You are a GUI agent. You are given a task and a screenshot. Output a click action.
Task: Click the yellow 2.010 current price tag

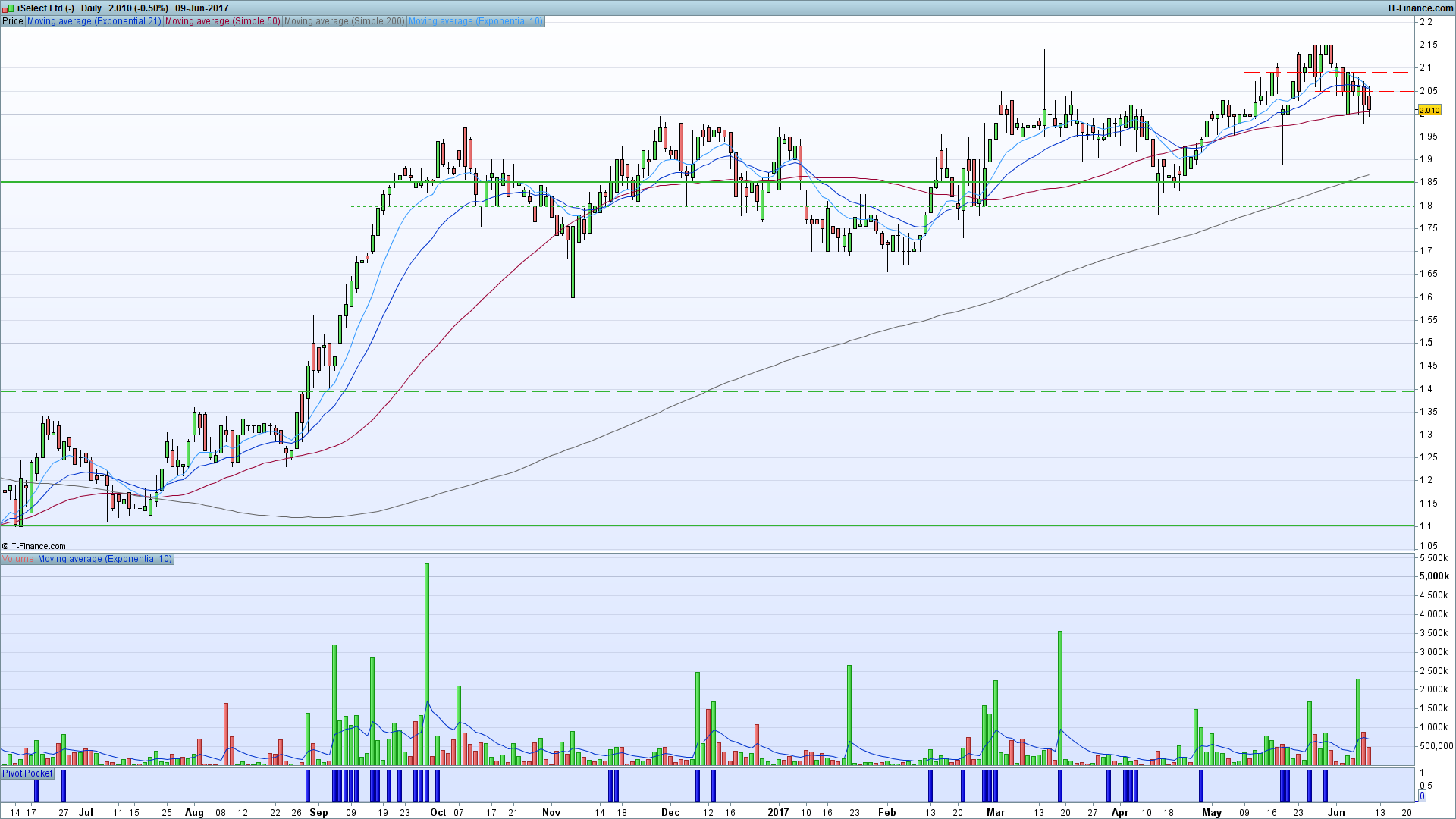coord(1429,111)
